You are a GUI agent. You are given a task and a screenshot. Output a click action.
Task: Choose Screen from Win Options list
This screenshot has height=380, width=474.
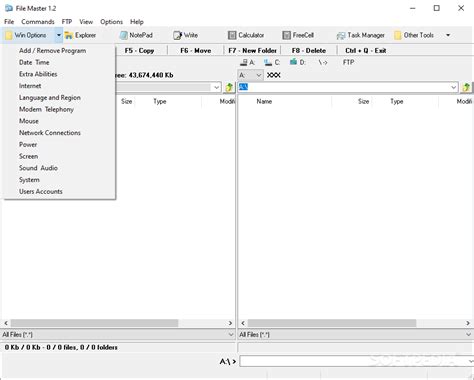point(60,156)
